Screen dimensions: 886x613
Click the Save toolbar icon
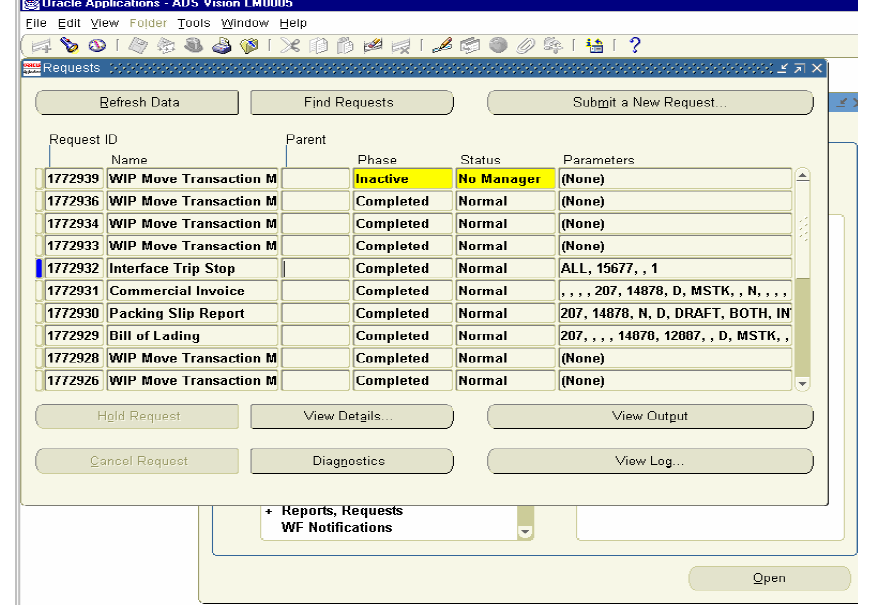click(136, 44)
